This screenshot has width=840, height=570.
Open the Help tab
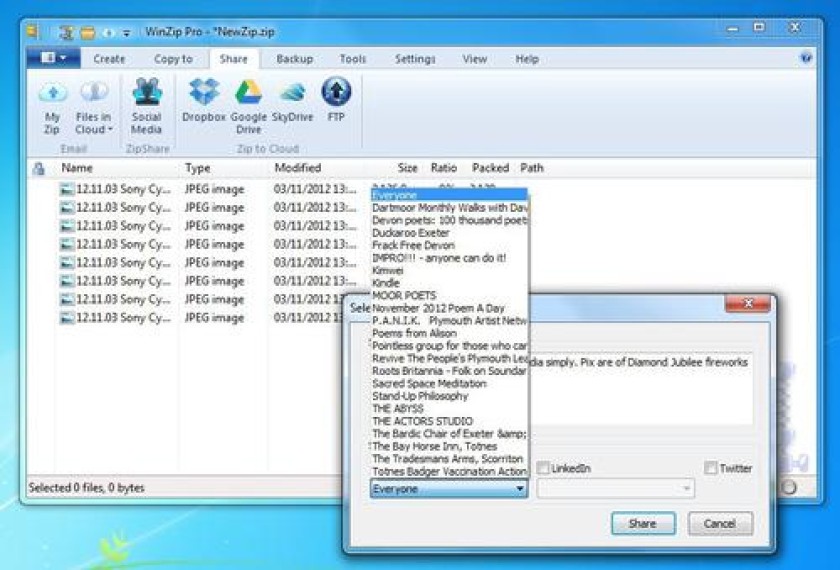[x=527, y=59]
